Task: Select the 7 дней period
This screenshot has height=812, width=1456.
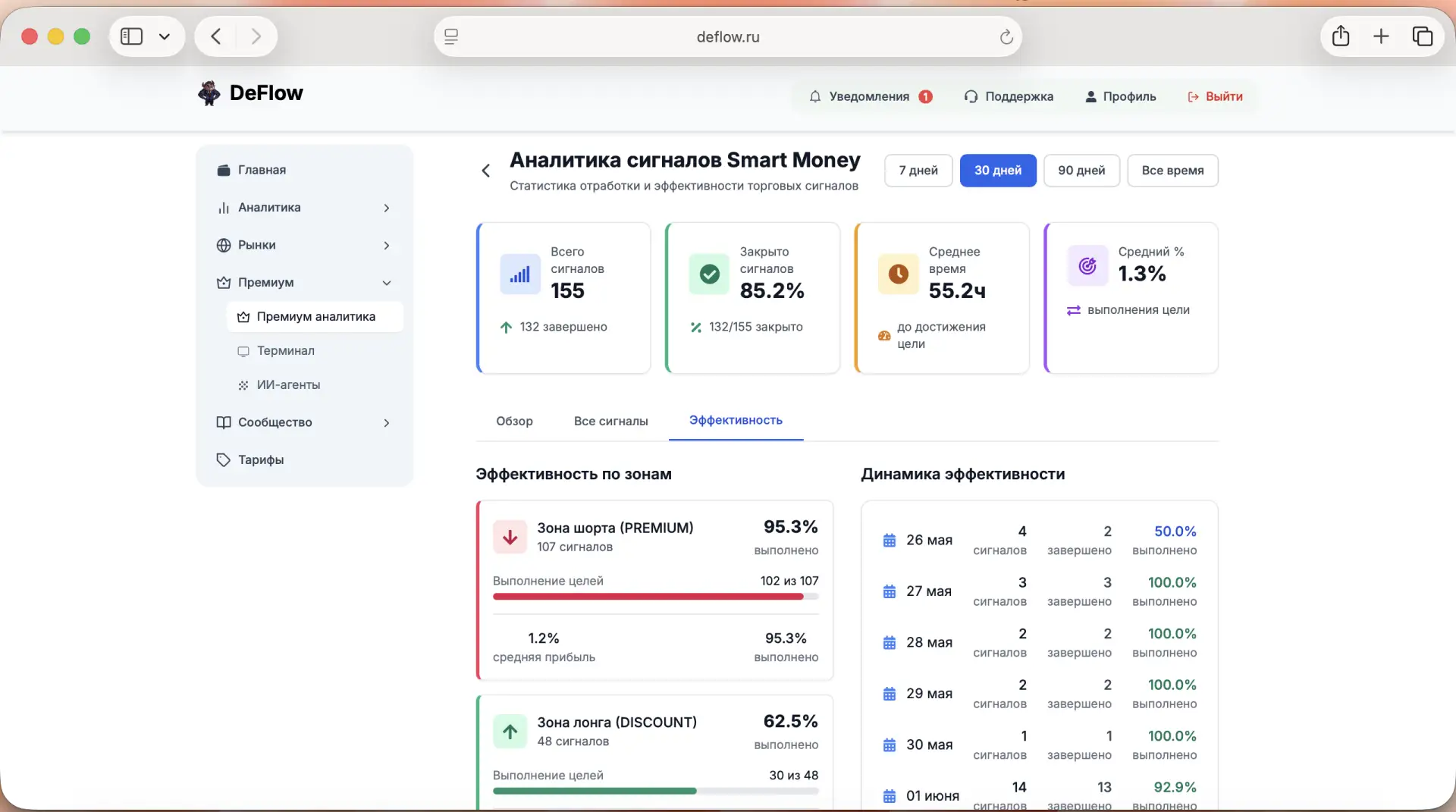Action: [918, 171]
